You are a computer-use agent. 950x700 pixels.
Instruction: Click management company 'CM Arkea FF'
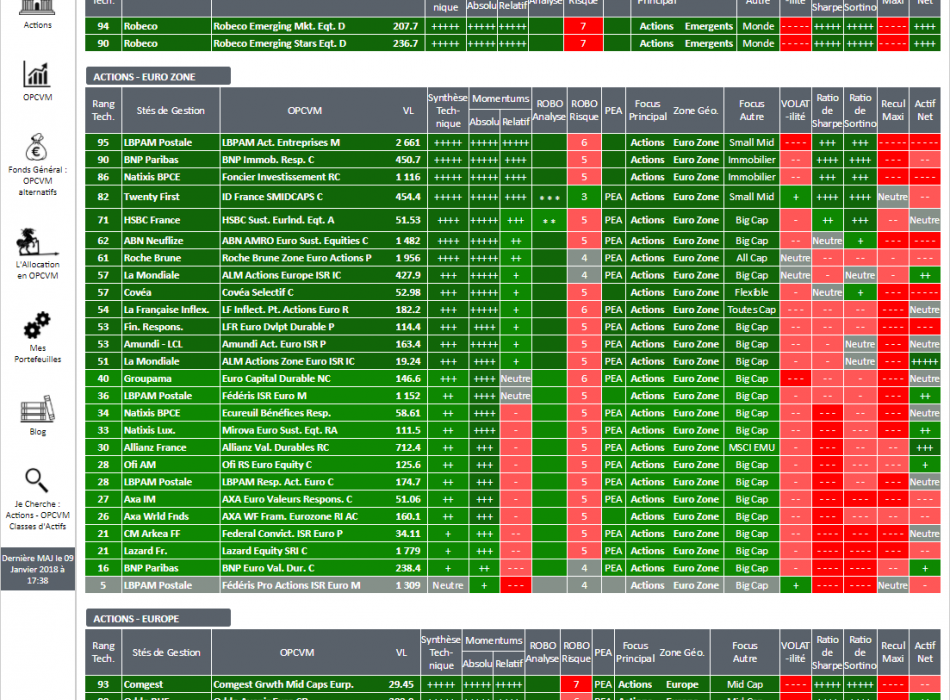[152, 534]
